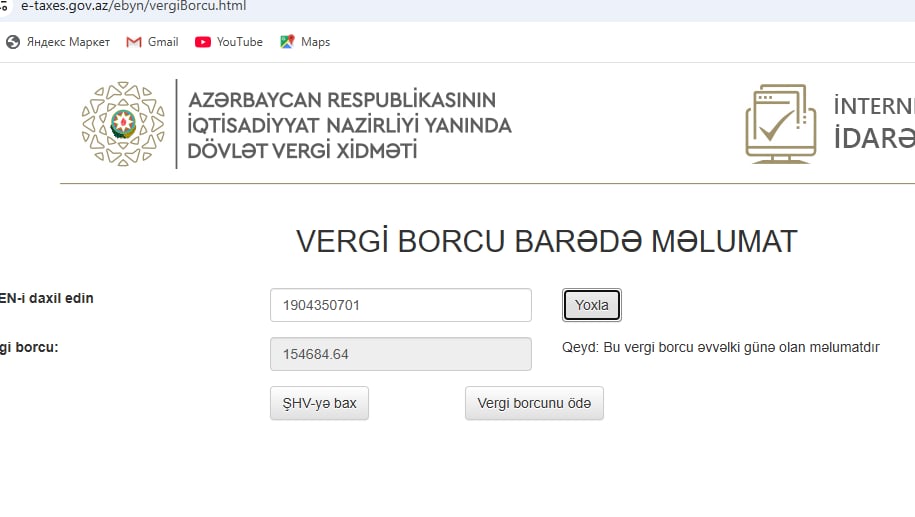This screenshot has width=915, height=517.
Task: Click the Google Maps pin icon
Action: click(x=287, y=42)
